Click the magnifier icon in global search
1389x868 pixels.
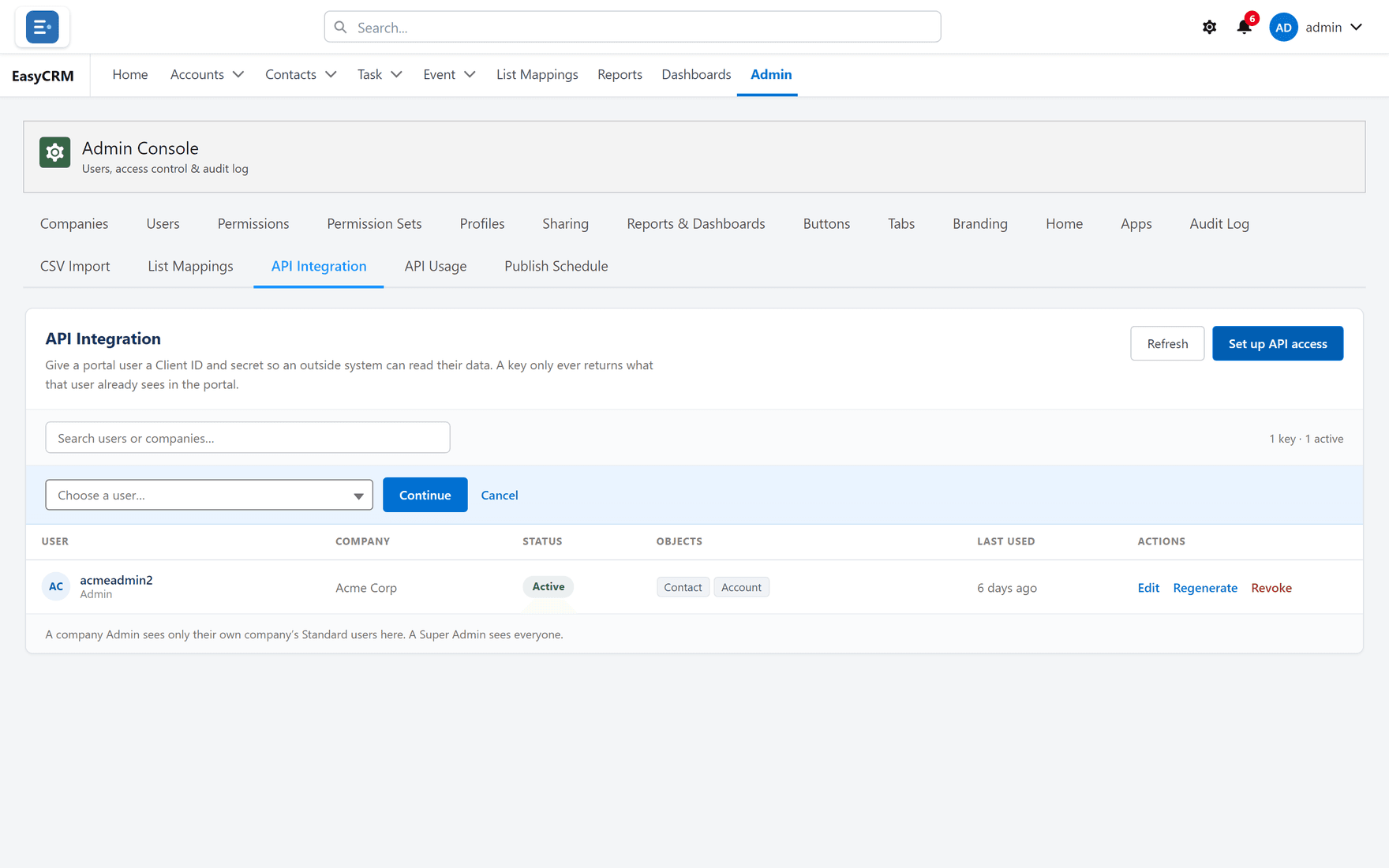[x=340, y=28]
